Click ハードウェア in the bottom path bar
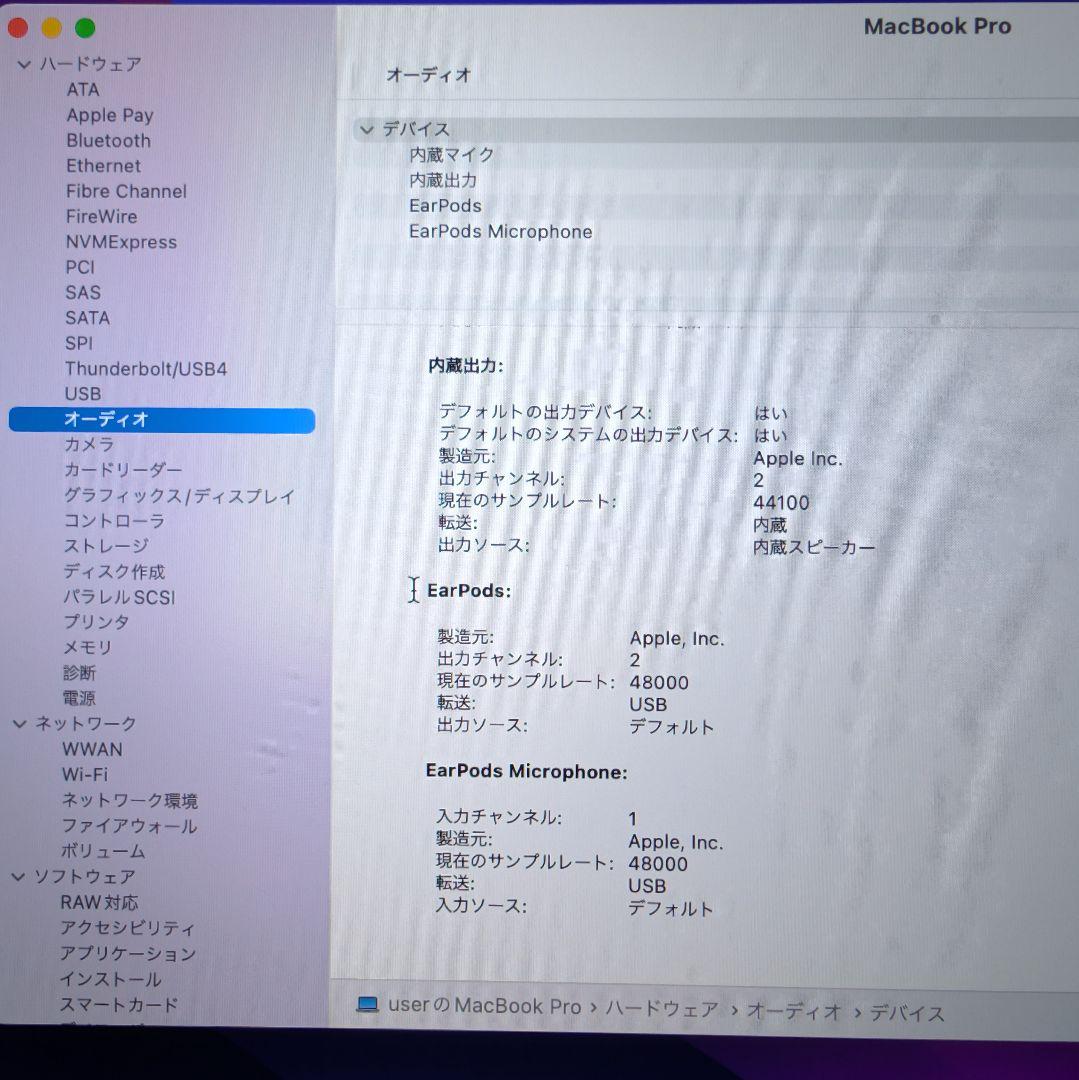The width and height of the screenshot is (1079, 1080). tap(662, 1009)
